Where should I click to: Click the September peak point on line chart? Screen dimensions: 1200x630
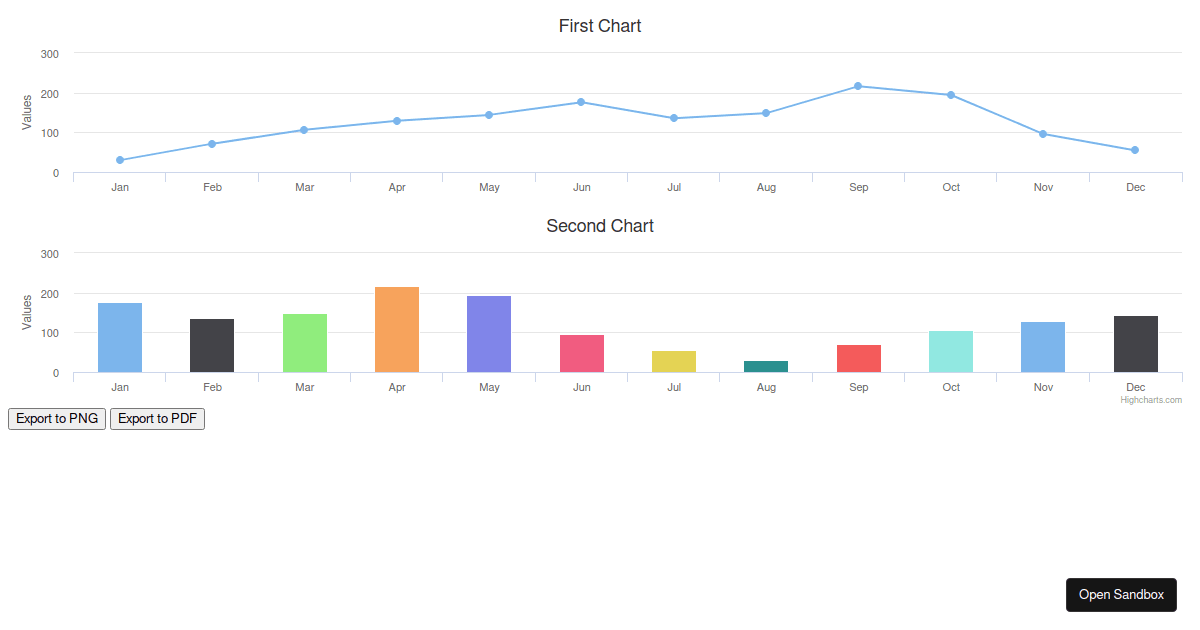point(858,86)
